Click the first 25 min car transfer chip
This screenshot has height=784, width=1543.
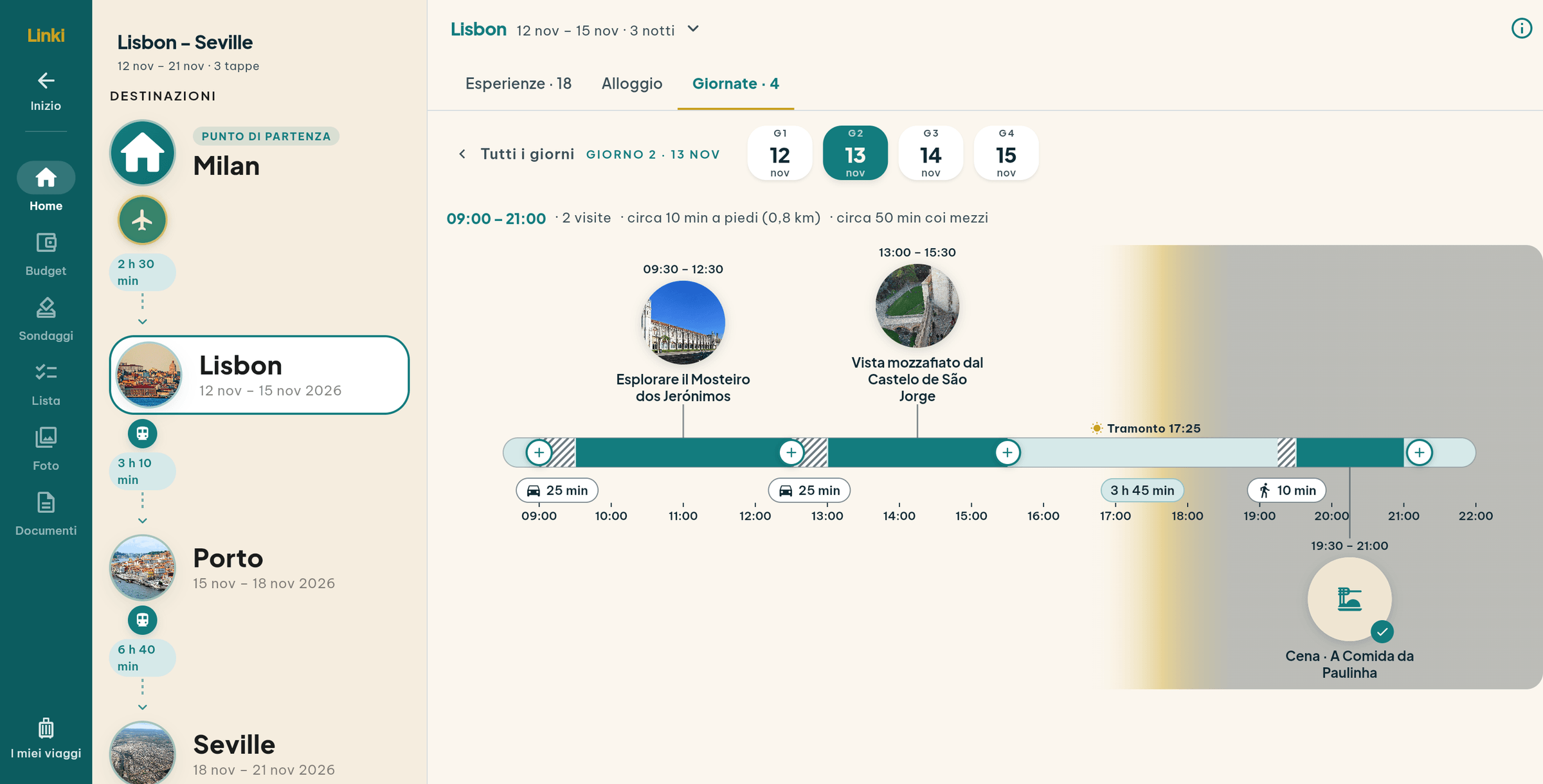pyautogui.click(x=557, y=490)
